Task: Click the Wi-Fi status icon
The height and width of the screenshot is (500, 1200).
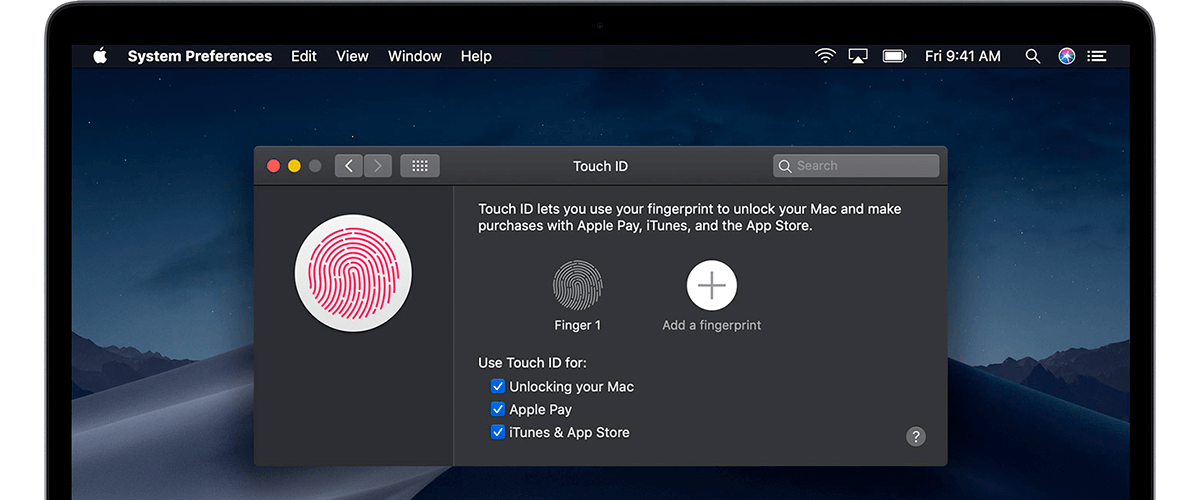Action: 825,56
